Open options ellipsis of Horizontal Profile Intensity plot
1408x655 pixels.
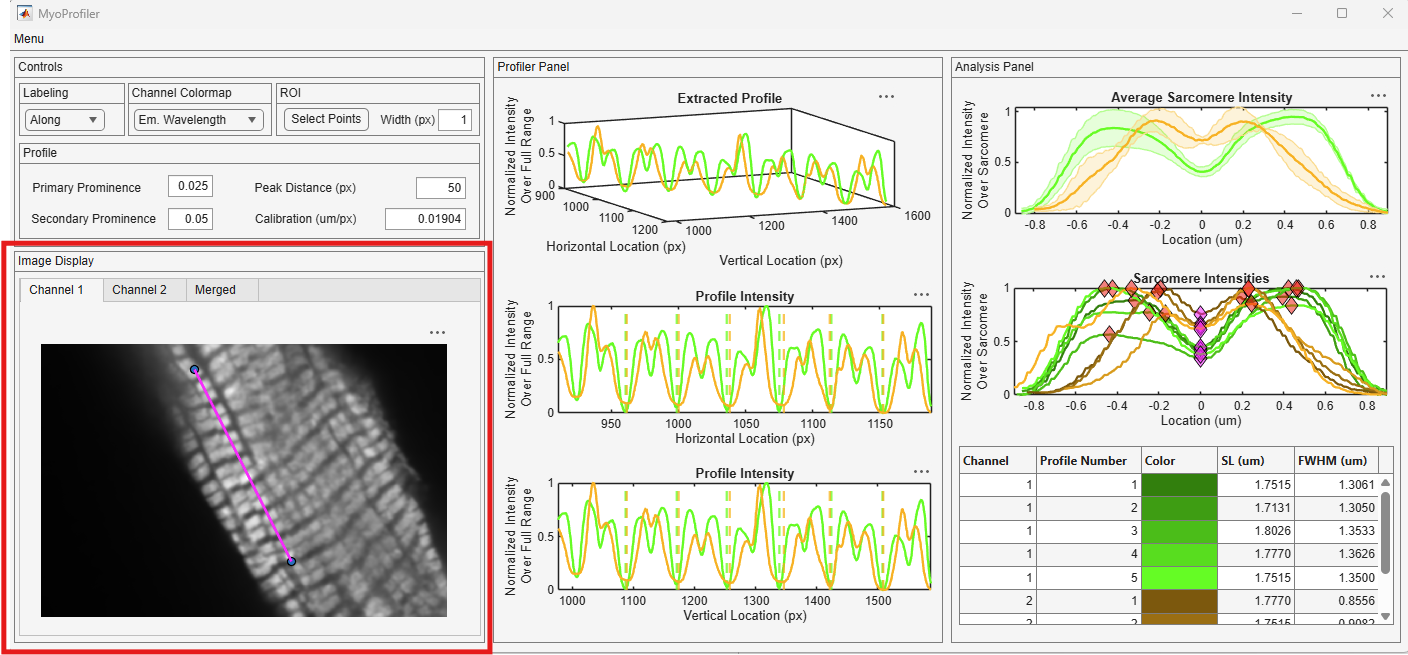click(921, 295)
